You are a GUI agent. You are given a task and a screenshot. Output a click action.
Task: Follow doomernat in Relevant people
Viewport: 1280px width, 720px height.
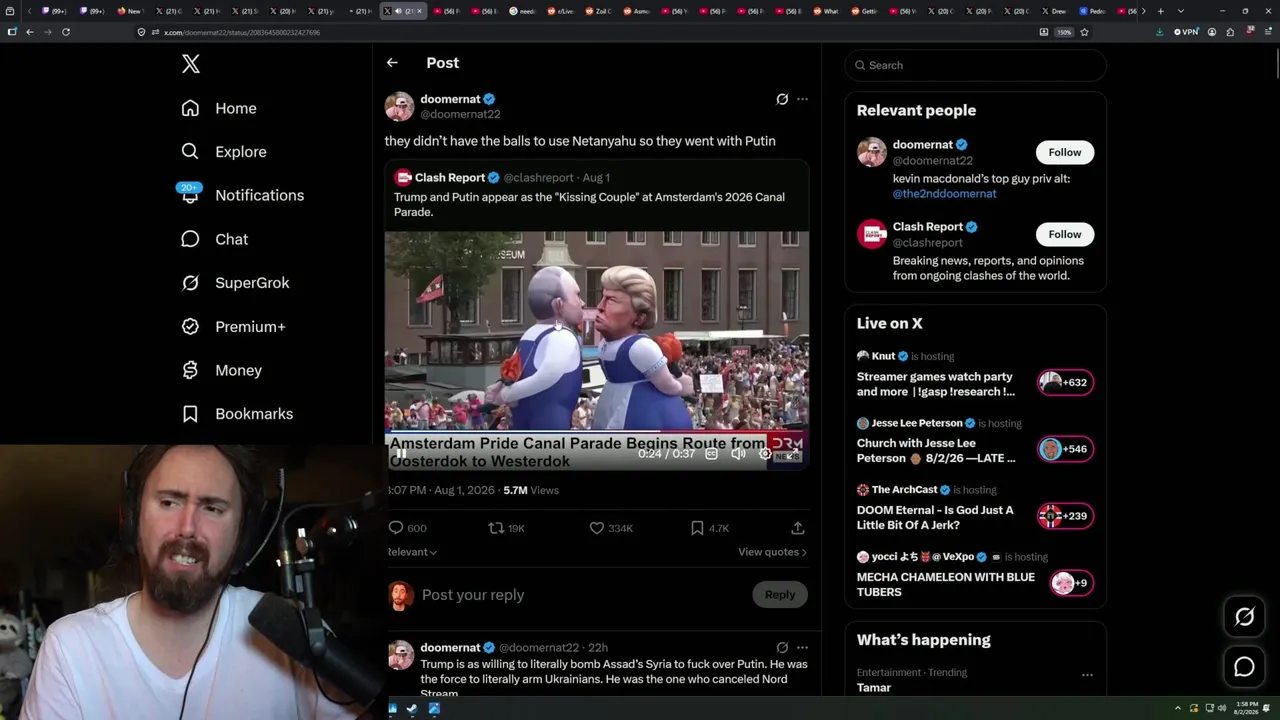tap(1065, 152)
